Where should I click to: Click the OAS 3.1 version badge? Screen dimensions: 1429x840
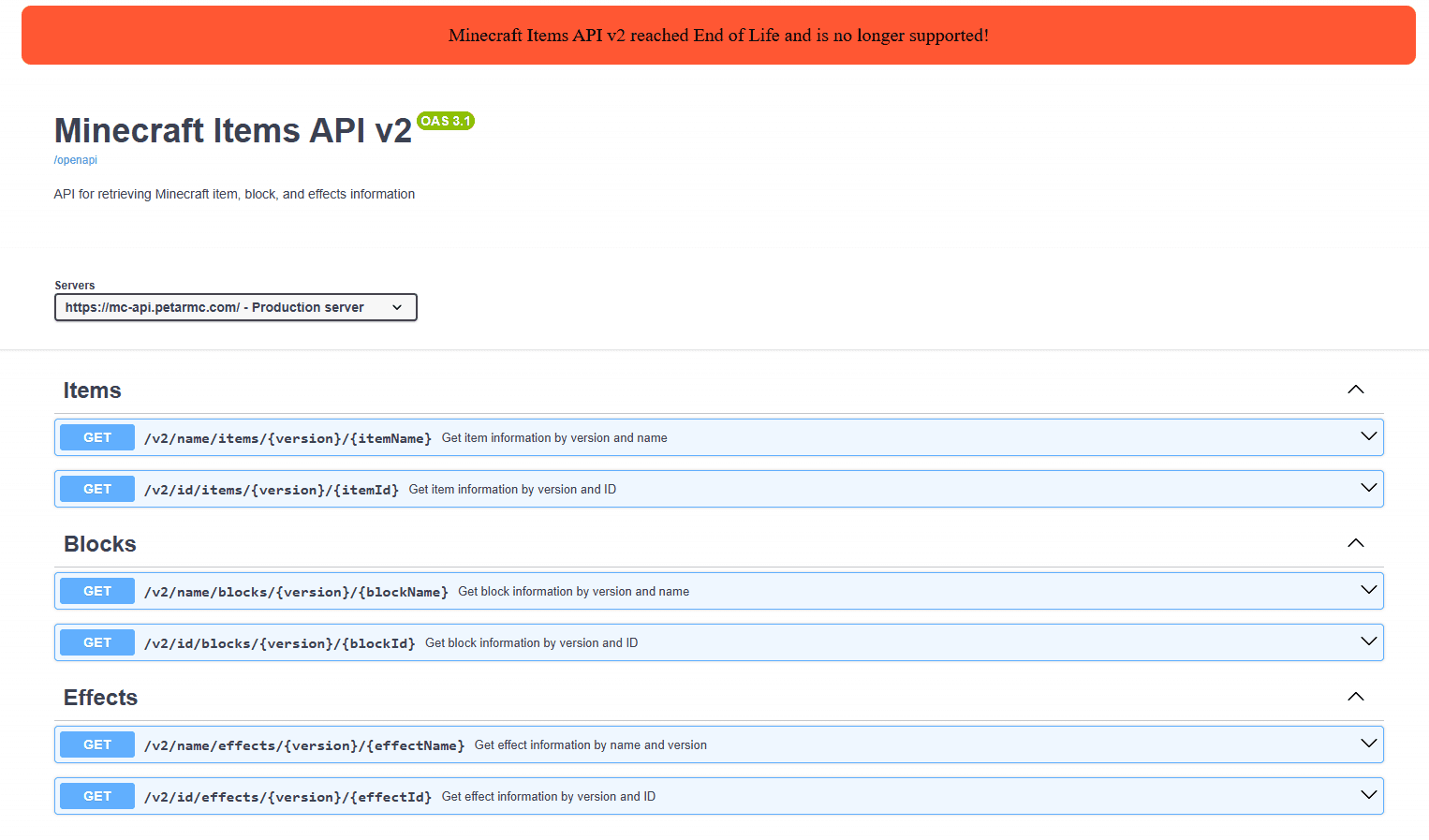tap(445, 121)
